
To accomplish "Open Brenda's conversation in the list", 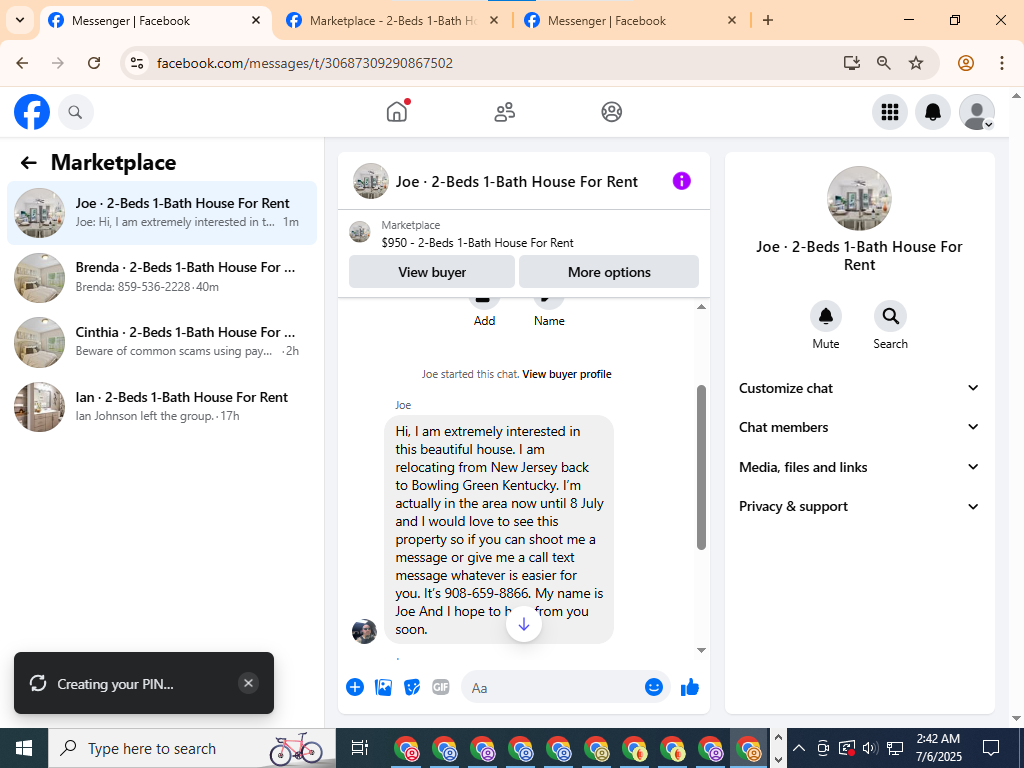I will pyautogui.click(x=162, y=278).
